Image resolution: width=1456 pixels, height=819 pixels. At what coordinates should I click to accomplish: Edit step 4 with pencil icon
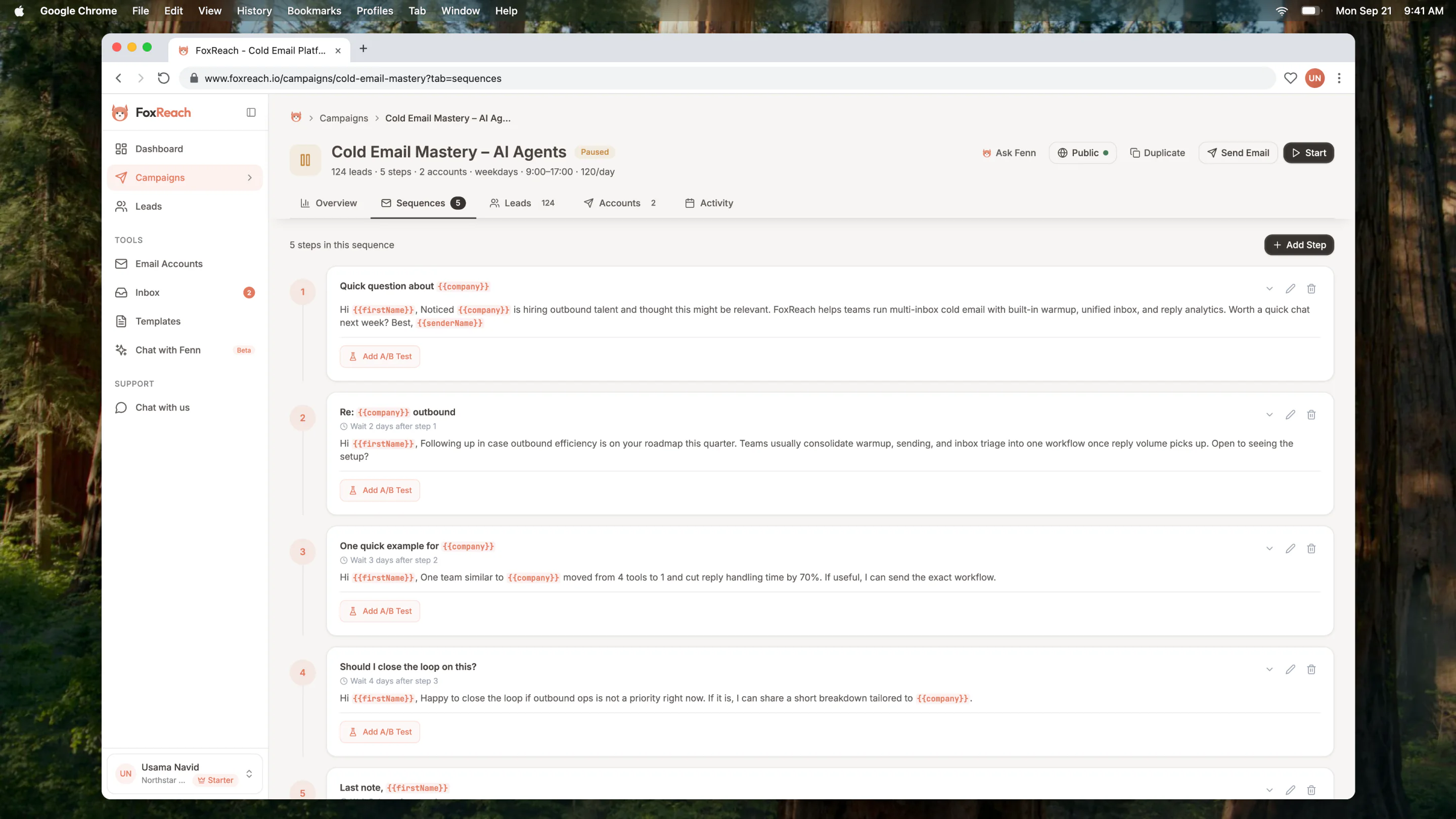point(1290,670)
